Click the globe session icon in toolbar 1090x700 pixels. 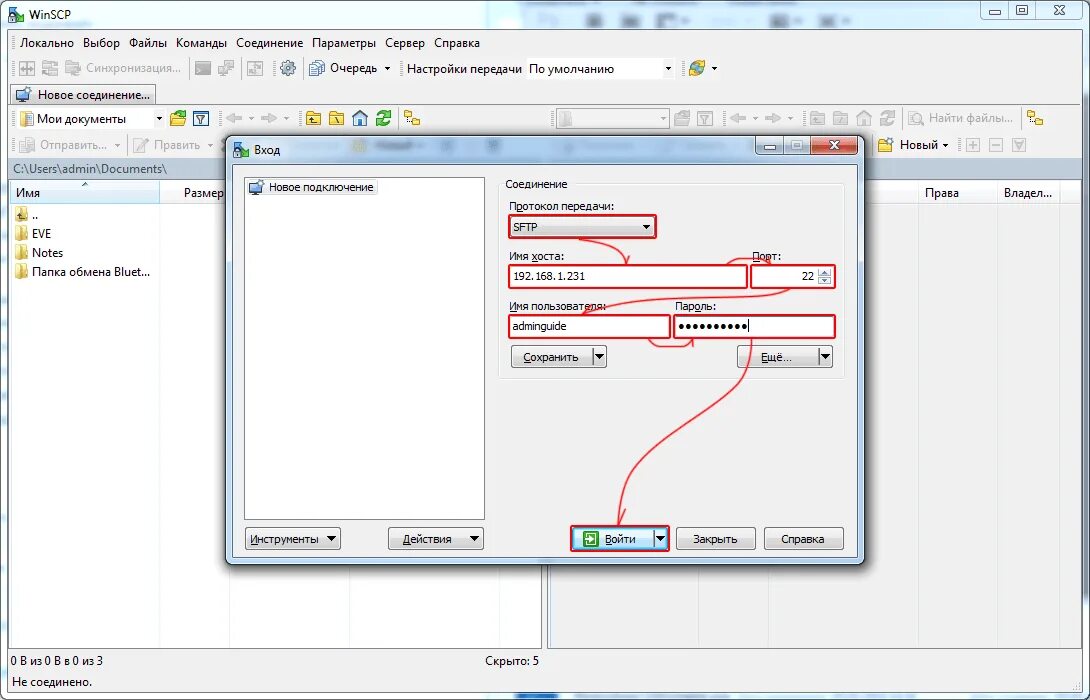click(x=697, y=68)
